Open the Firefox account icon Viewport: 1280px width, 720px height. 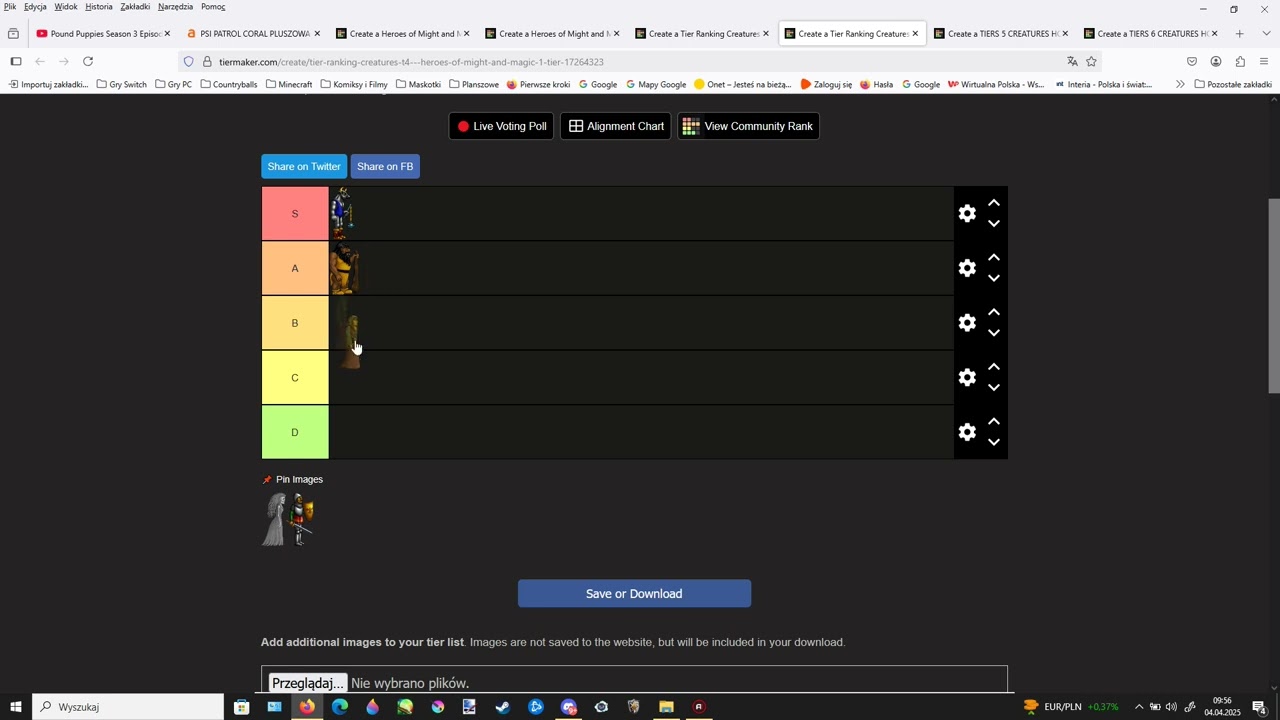pos(1216,62)
